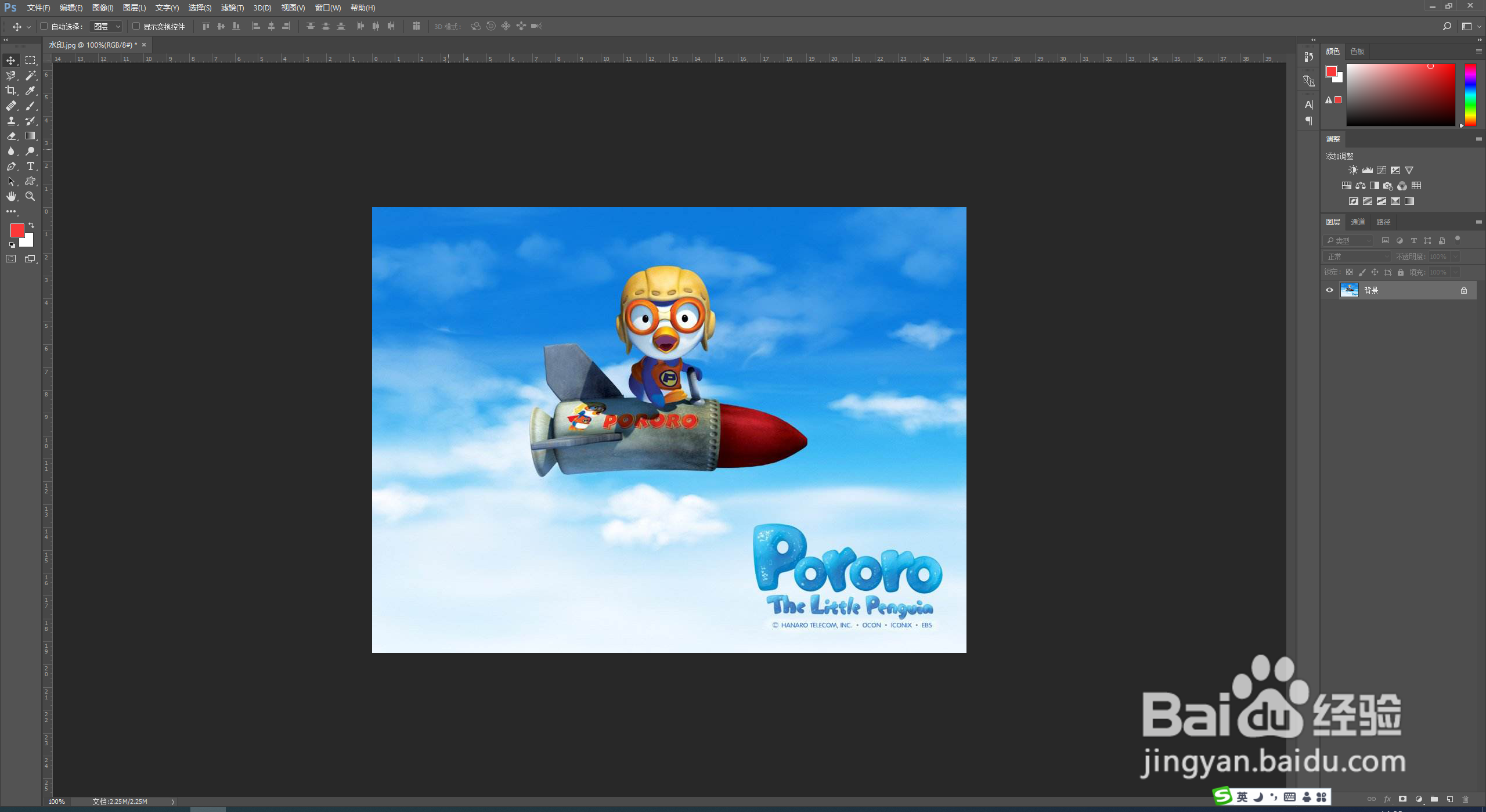Screen dimensions: 1486x812
Task: Select the Horizontal Type tool
Action: click(x=30, y=166)
